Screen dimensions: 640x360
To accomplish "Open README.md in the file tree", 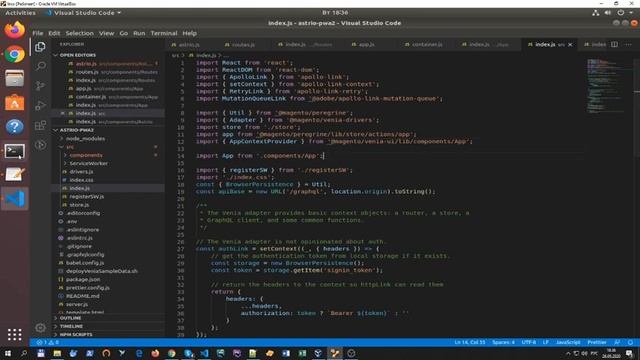I will pyautogui.click(x=83, y=296).
